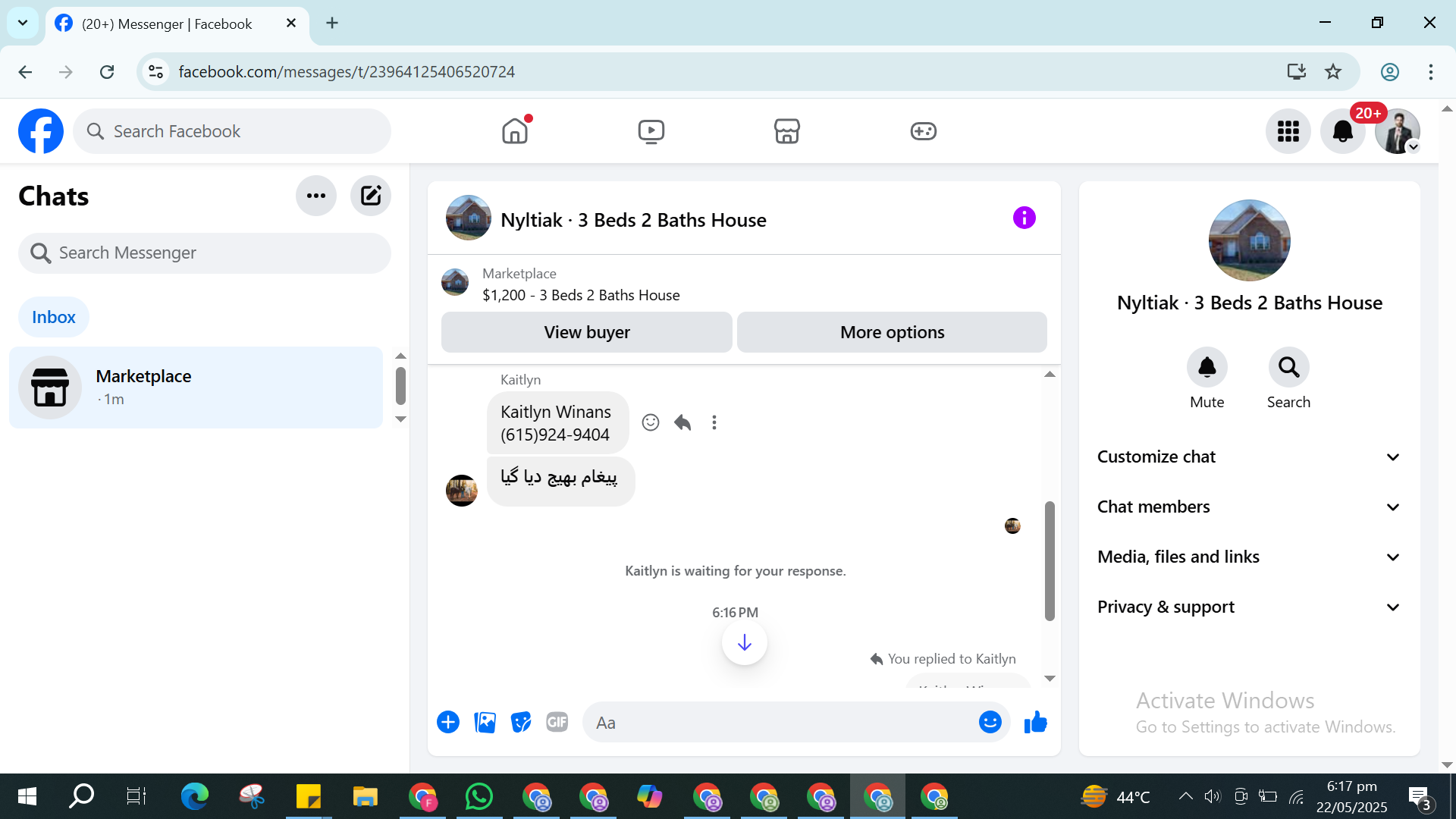1456x819 pixels.
Task: Open Task View on the taskbar
Action: tap(136, 797)
